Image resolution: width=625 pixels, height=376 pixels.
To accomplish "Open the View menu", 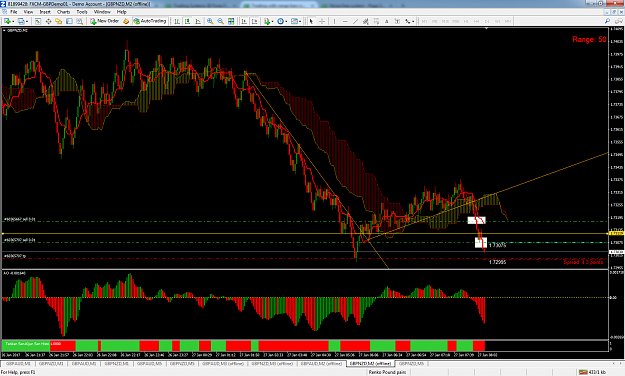I will tap(28, 12).
